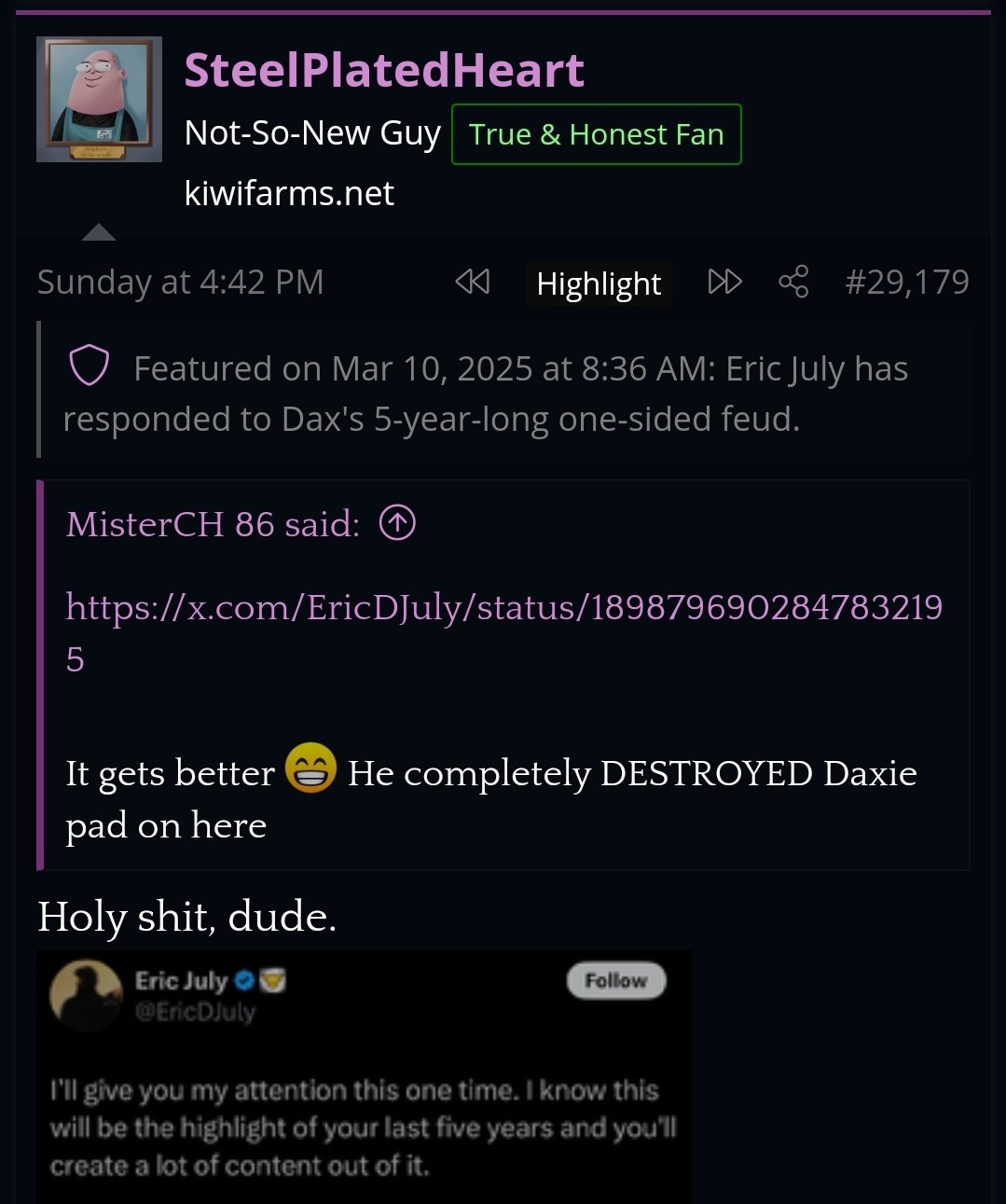Jump to previous highlight with rewind arrows
Screen dimensions: 1006x1204
click(x=472, y=282)
